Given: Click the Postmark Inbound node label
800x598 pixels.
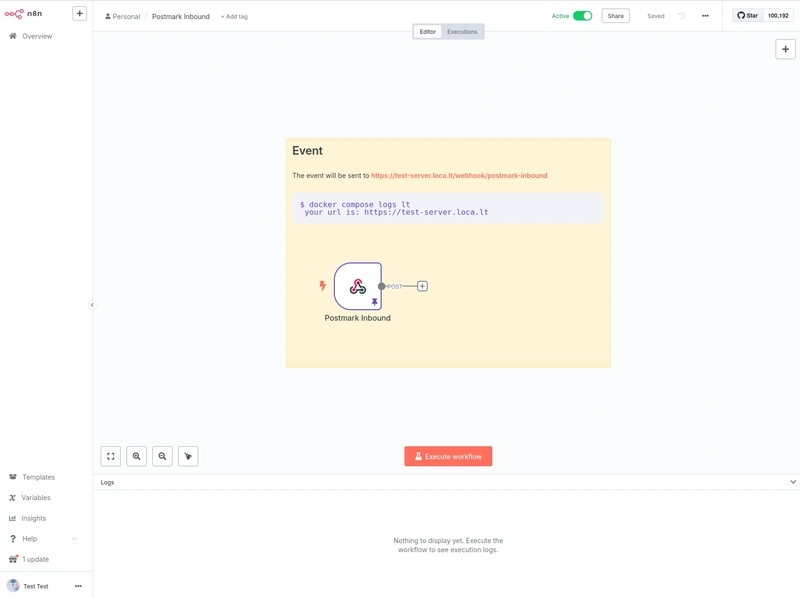Looking at the screenshot, I should click(358, 318).
